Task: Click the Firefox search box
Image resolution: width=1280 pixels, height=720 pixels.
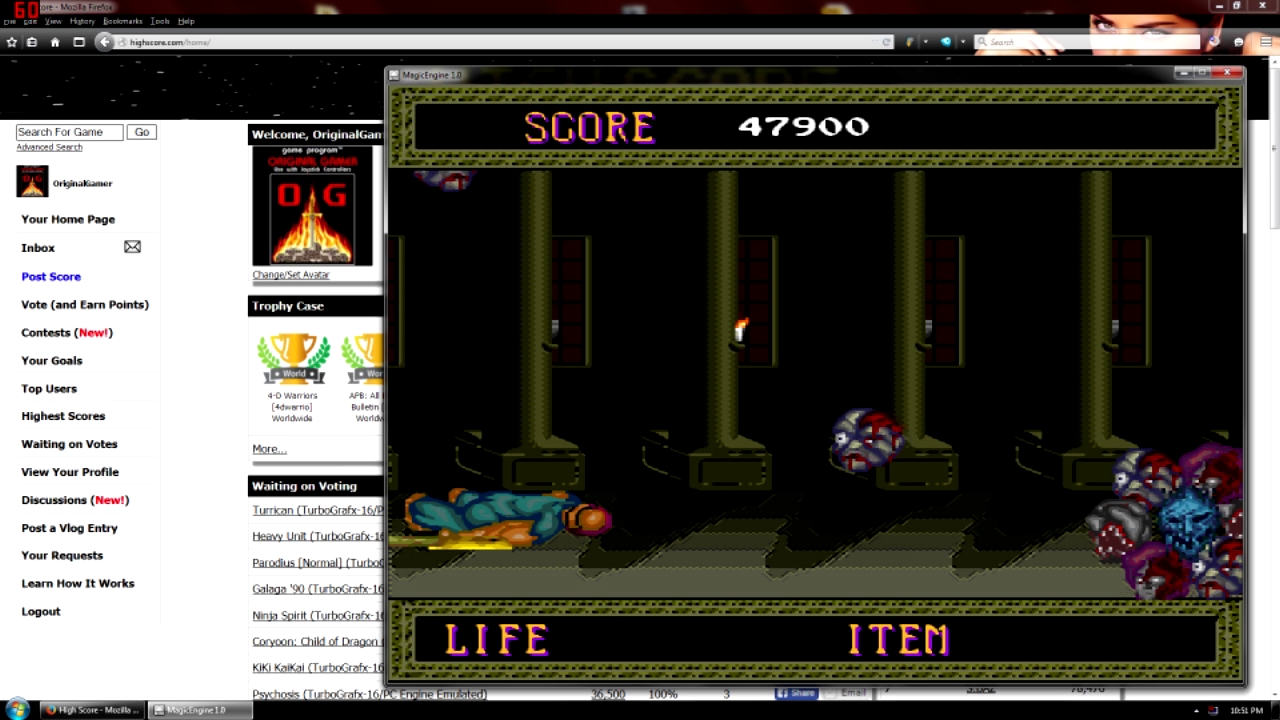Action: pyautogui.click(x=1087, y=42)
